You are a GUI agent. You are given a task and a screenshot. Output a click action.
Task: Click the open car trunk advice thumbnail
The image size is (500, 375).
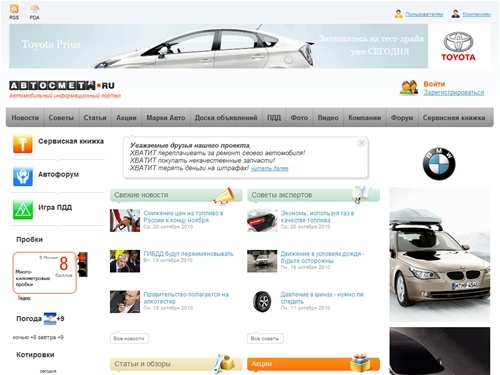262,220
